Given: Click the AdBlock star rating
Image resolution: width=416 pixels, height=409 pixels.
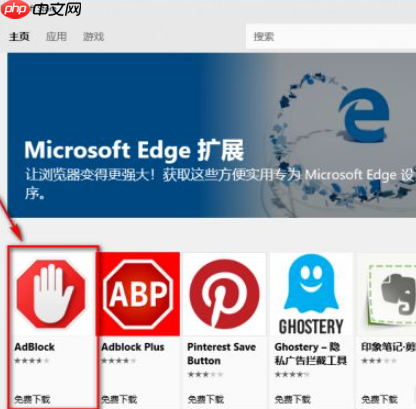Looking at the screenshot, I should point(32,360).
